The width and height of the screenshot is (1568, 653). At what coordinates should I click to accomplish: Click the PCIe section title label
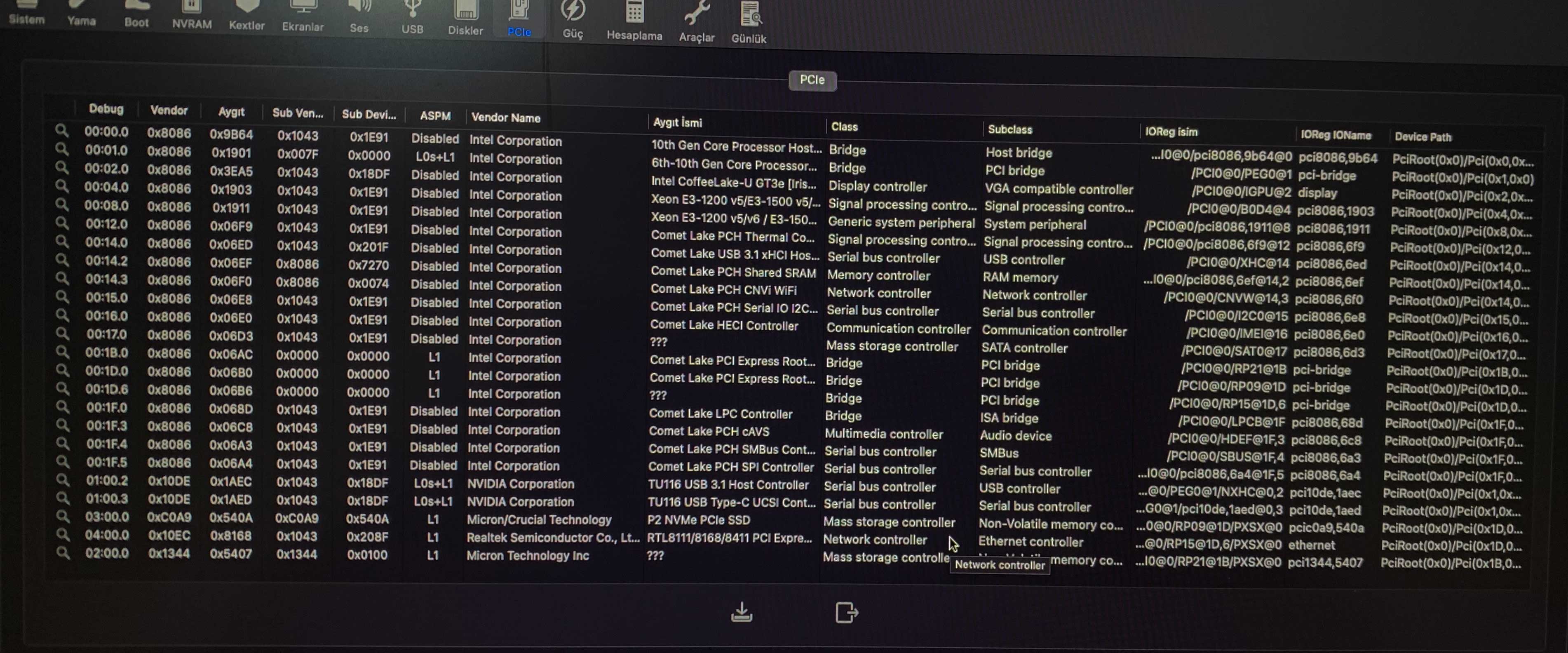click(x=812, y=80)
